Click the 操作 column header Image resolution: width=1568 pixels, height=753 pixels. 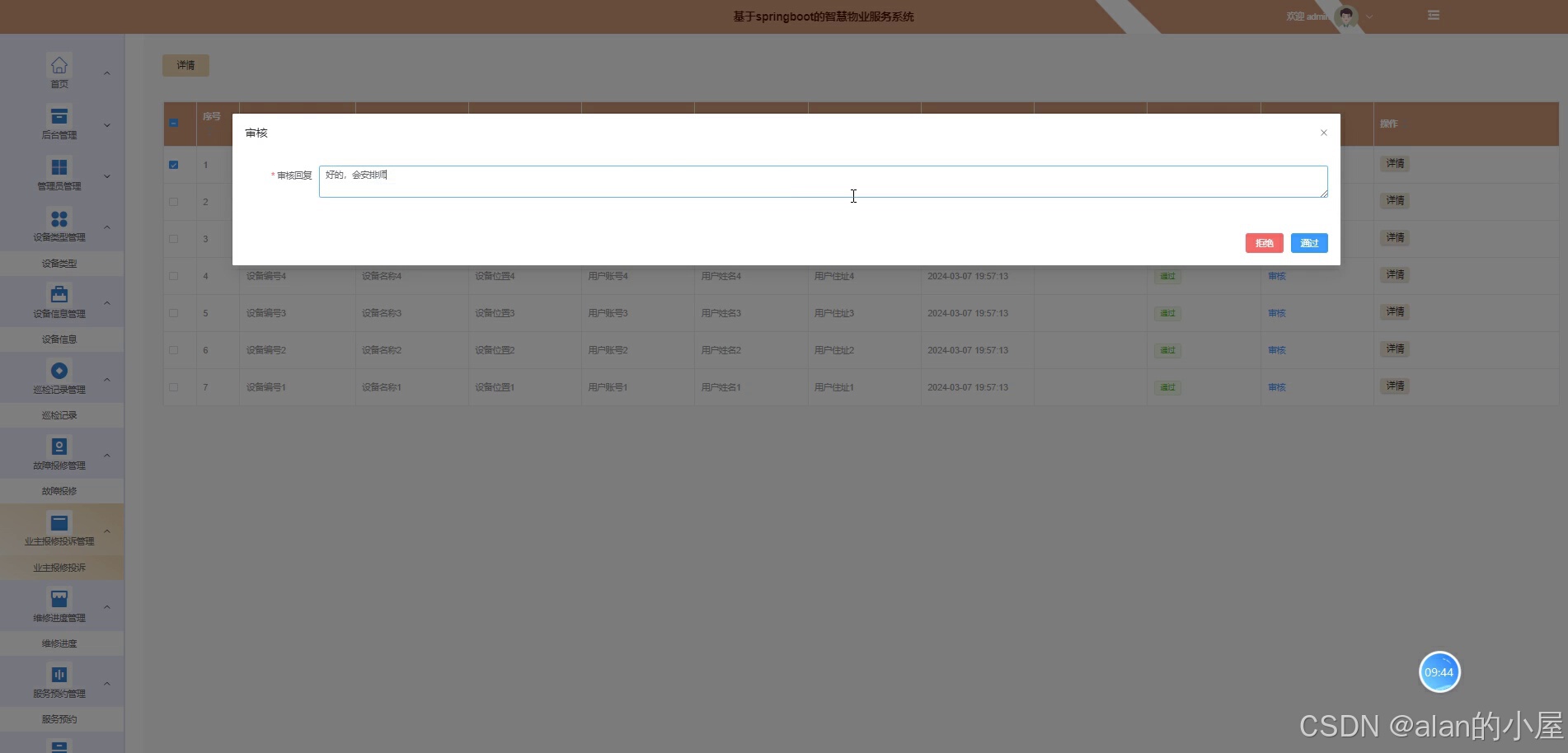(x=1389, y=124)
